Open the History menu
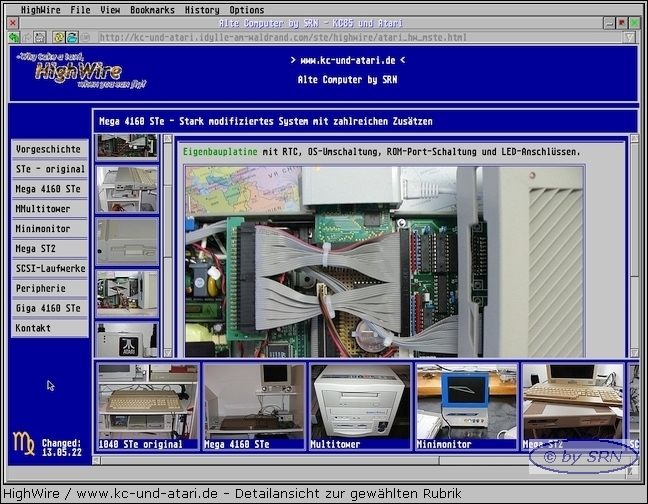648x504 pixels. [202, 10]
